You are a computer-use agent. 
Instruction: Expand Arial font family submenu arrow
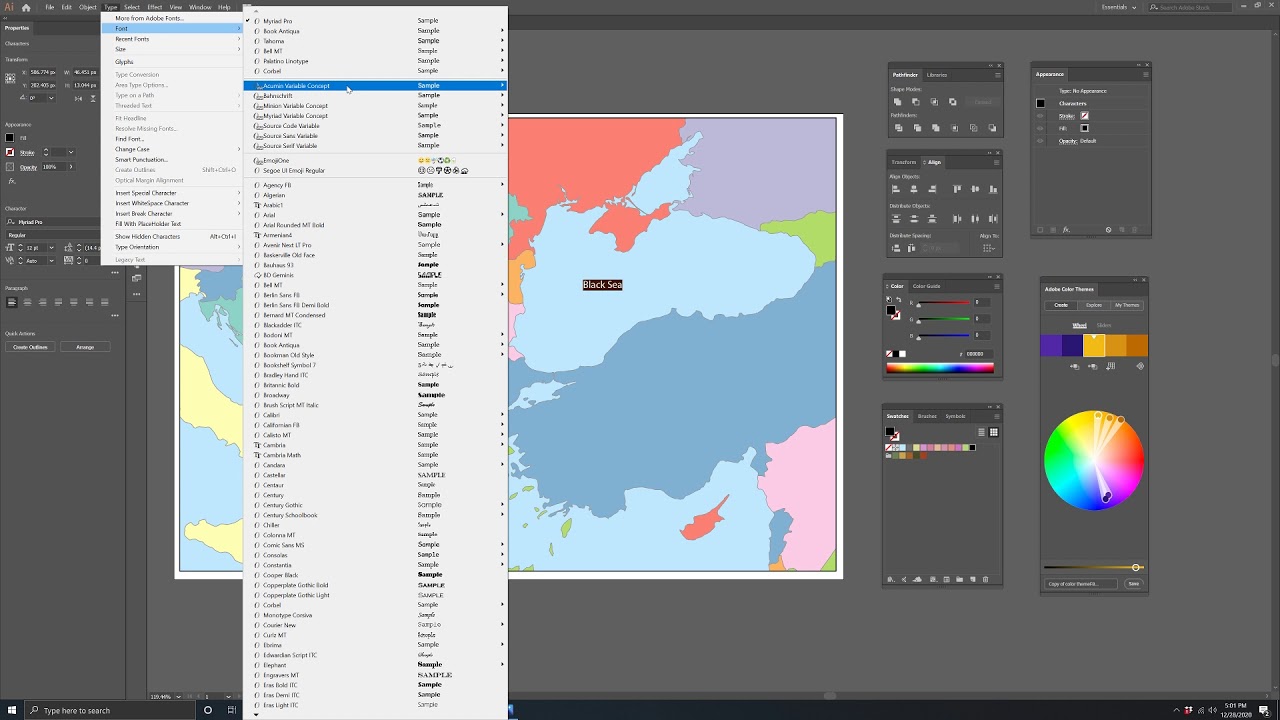tap(502, 215)
